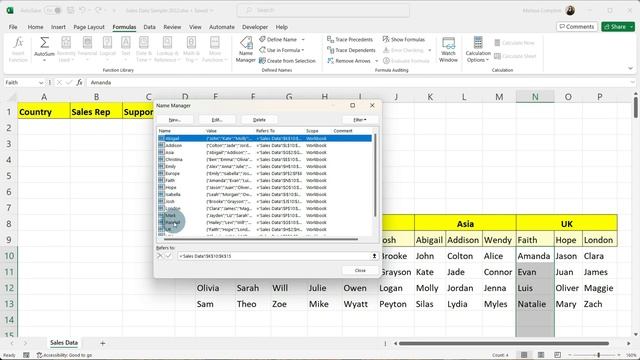
Task: Click the Excel app icon in title bar
Action: (x=9, y=10)
